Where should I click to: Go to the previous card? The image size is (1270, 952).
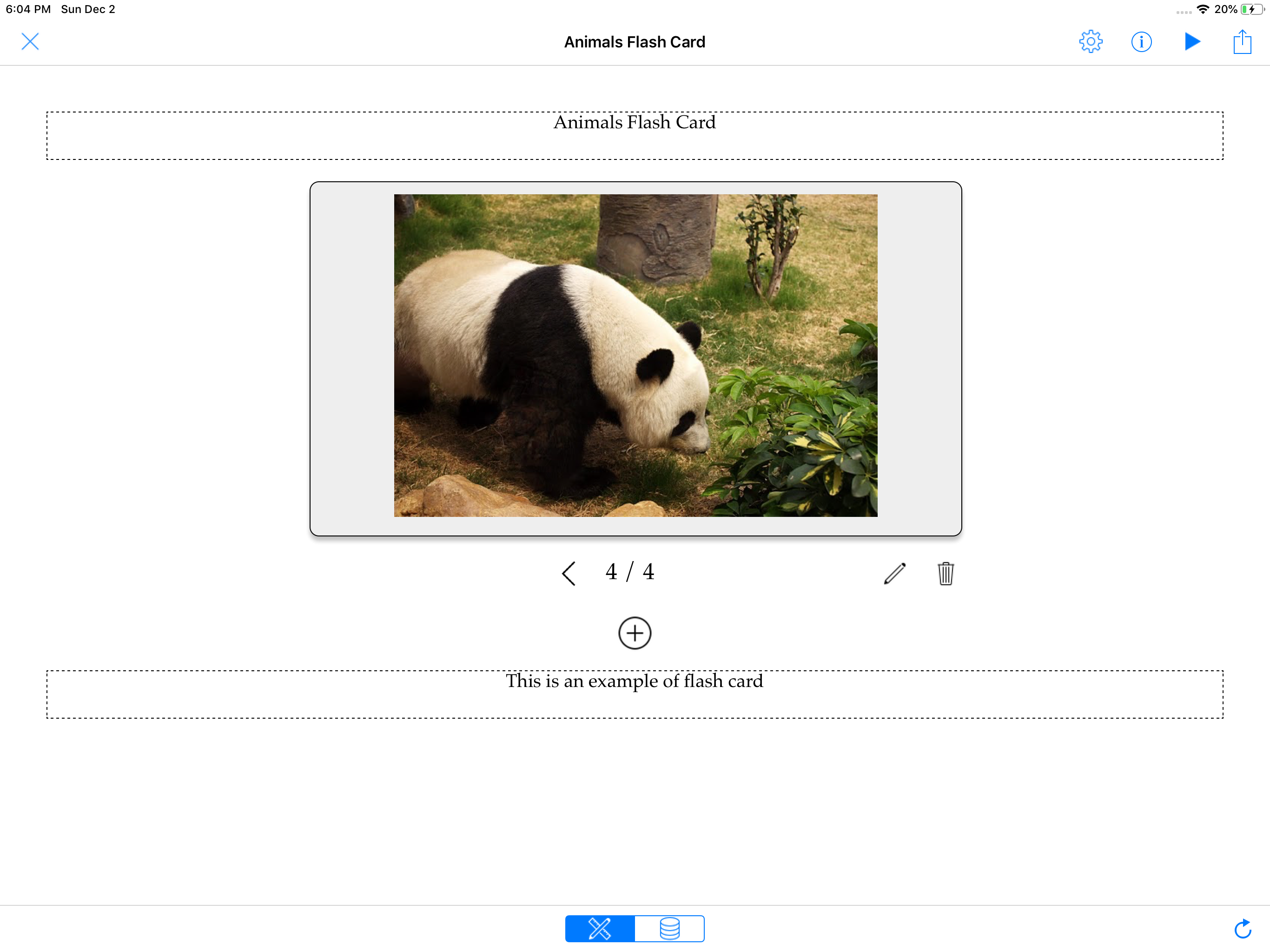tap(569, 573)
